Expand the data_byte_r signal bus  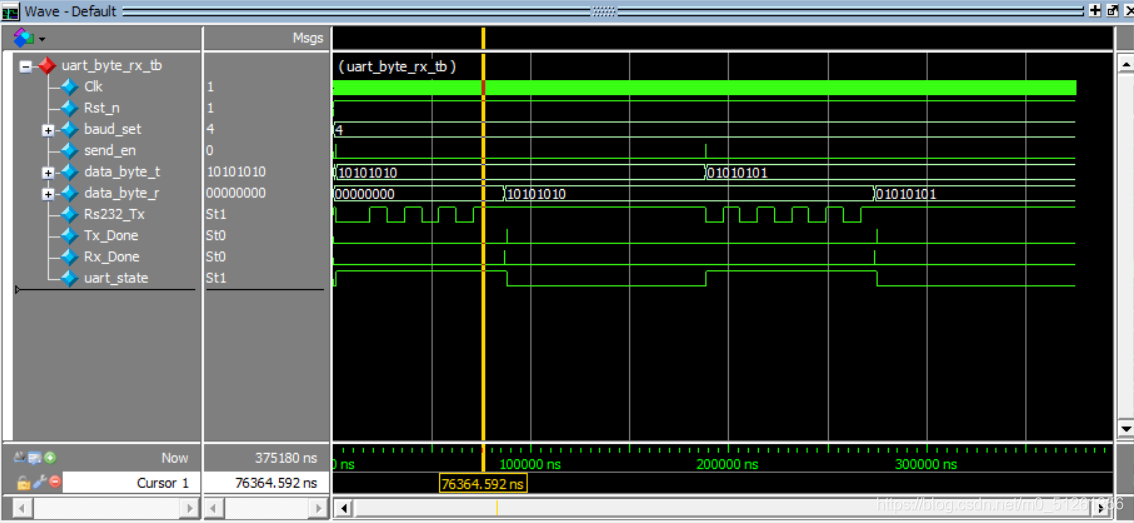tap(48, 194)
